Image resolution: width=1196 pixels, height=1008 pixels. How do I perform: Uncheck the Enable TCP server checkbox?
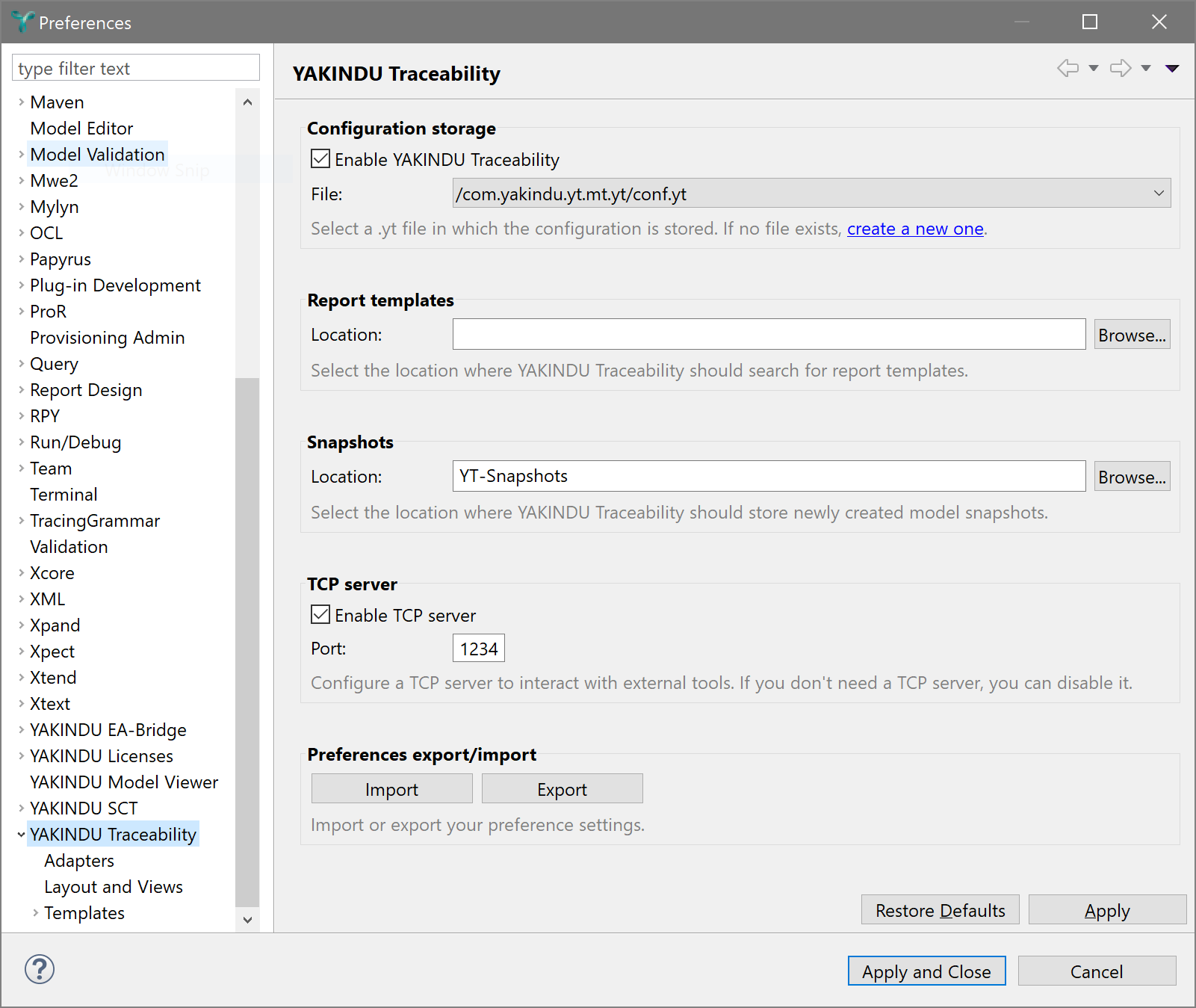[320, 615]
